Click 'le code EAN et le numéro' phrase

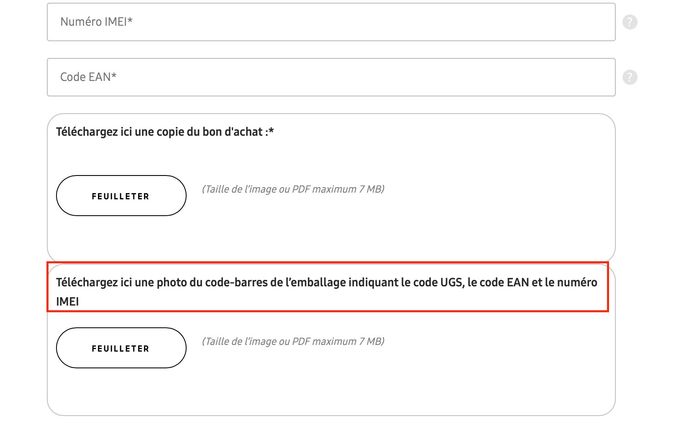[533, 282]
